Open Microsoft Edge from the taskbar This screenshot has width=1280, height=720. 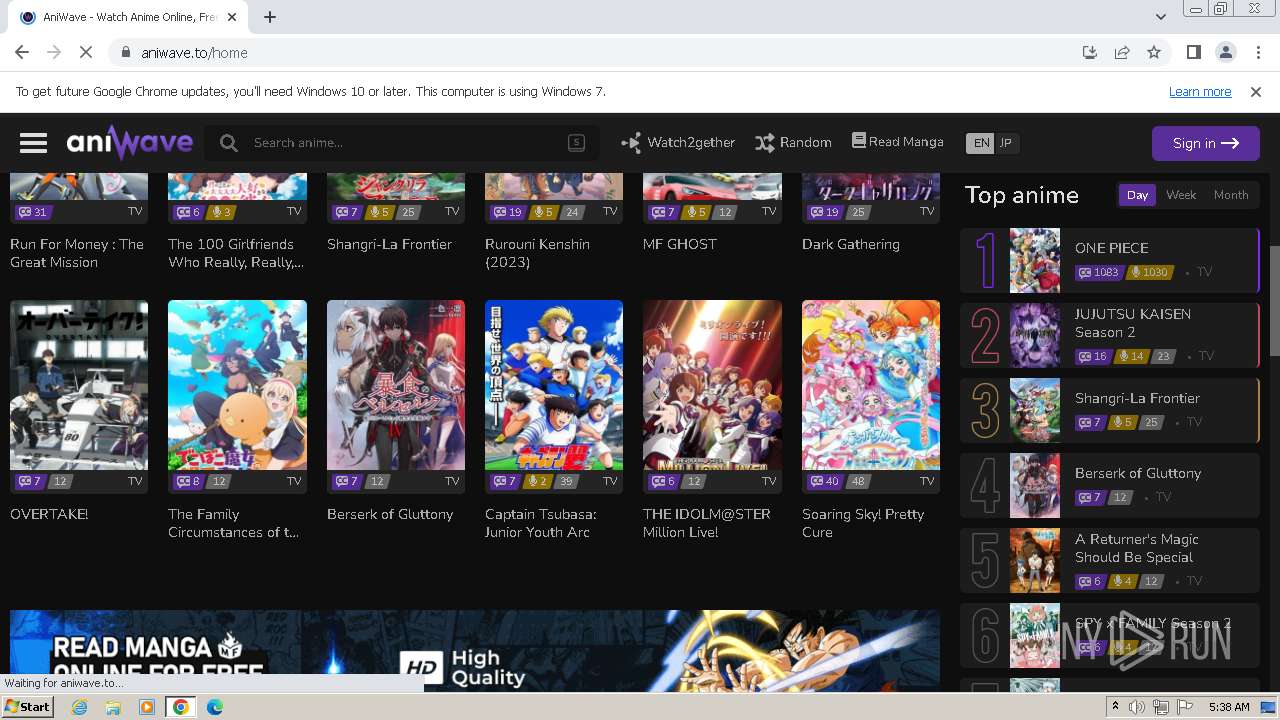(x=215, y=707)
